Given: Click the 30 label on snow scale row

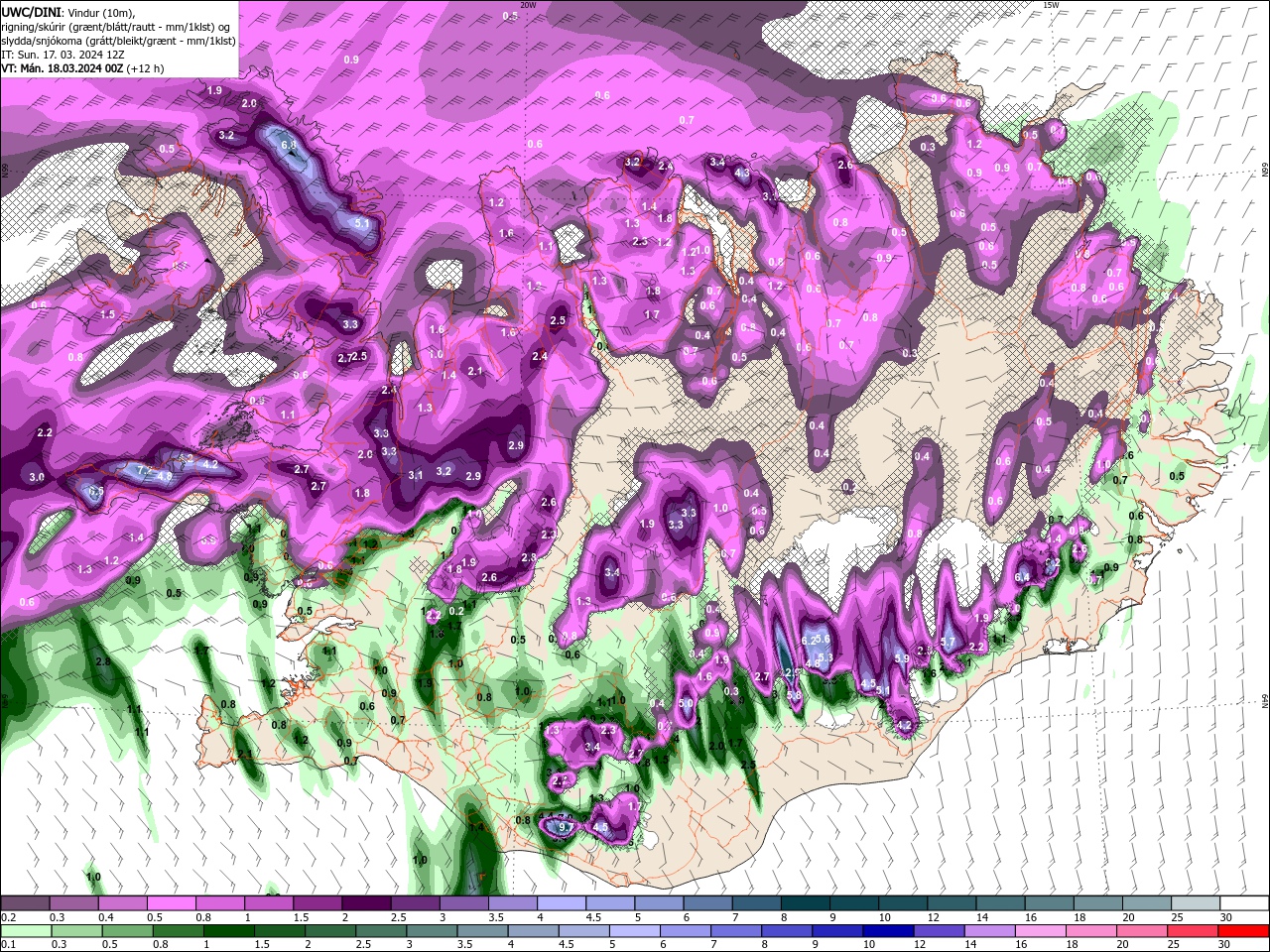Looking at the screenshot, I should pyautogui.click(x=1226, y=917).
